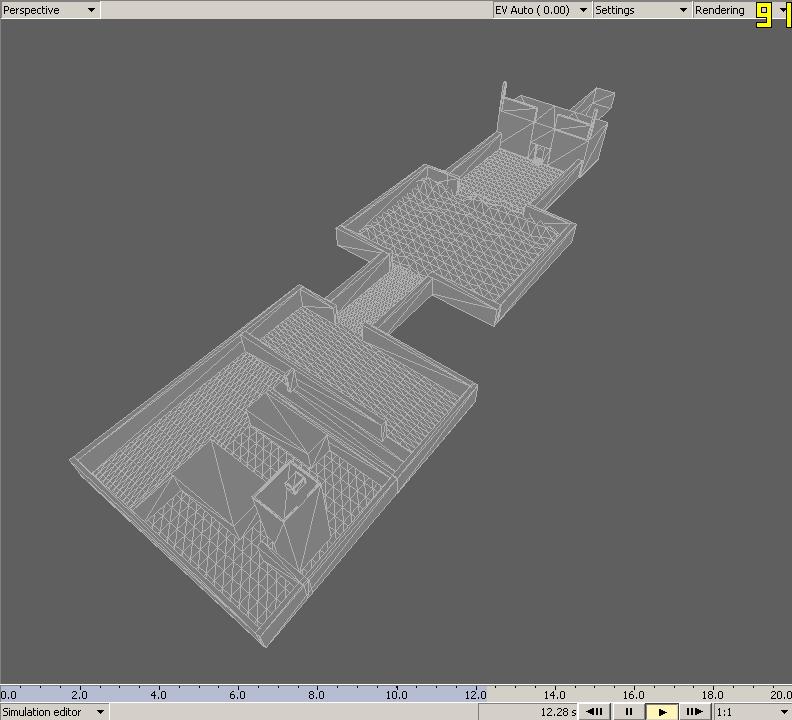Click the 12.28 s time field

point(528,712)
